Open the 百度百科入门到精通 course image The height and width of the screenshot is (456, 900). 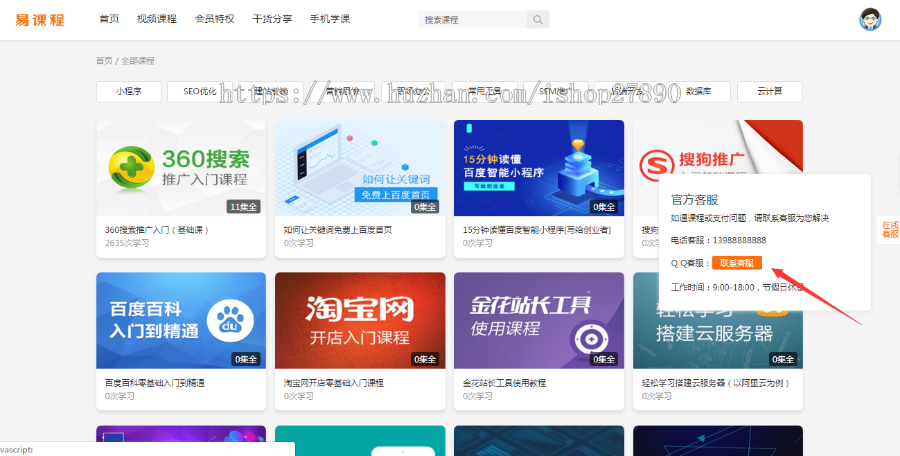point(181,319)
